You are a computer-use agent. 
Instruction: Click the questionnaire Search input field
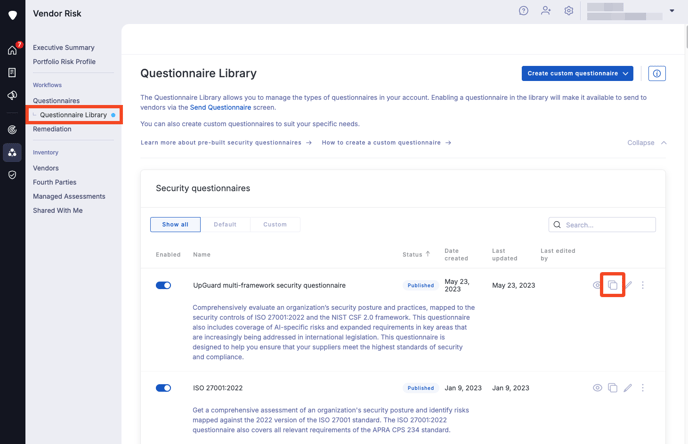[x=602, y=225]
